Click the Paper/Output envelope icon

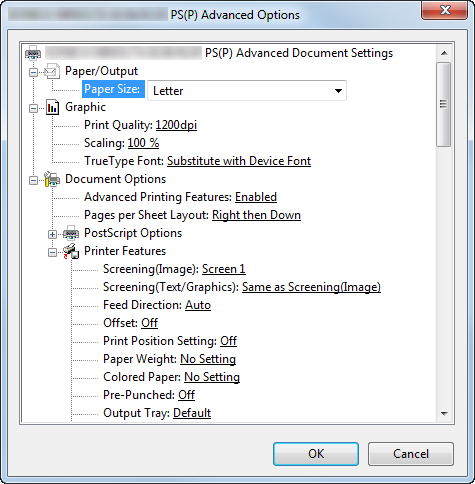52,71
